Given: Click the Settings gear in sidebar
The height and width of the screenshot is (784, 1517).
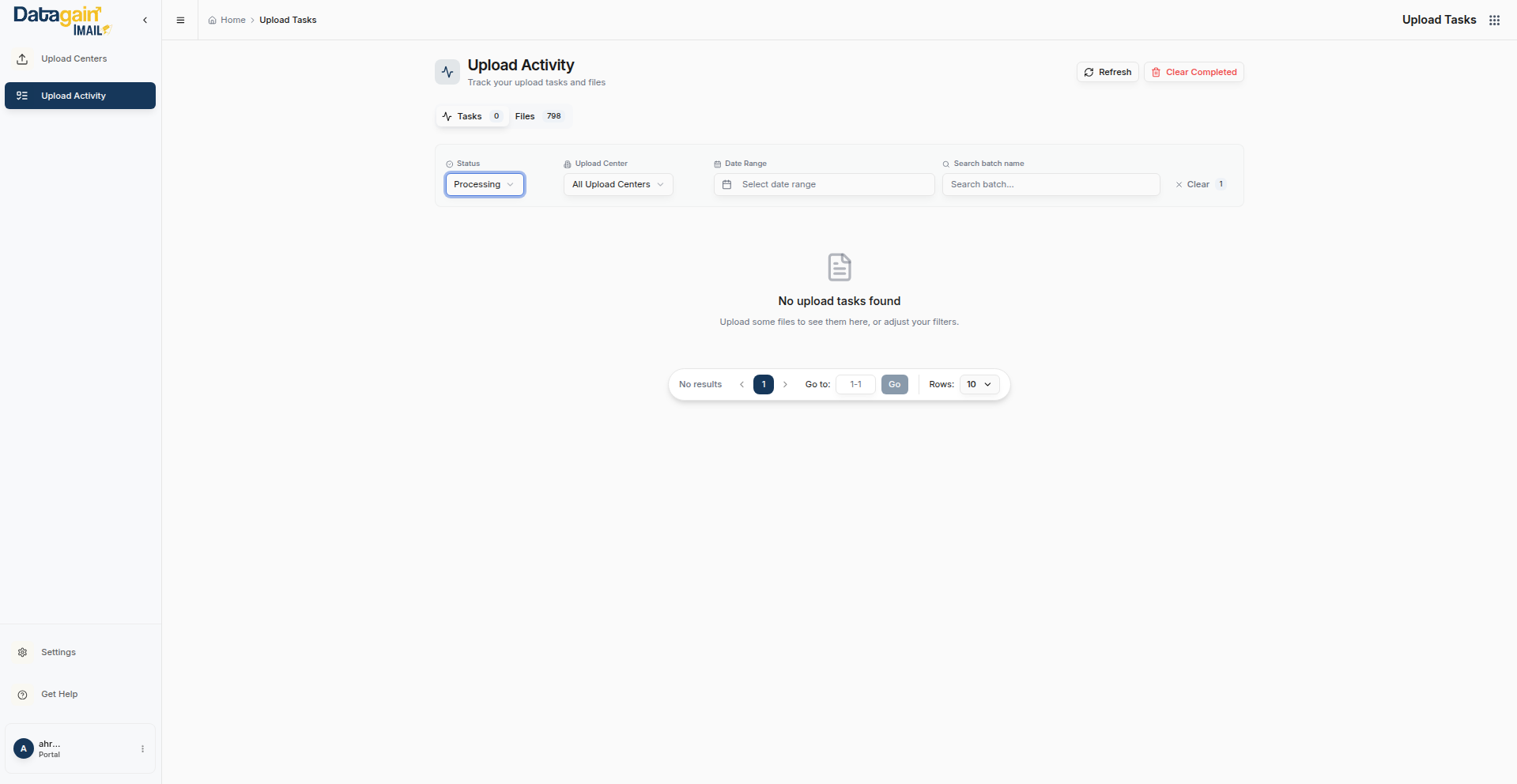Looking at the screenshot, I should [23, 652].
